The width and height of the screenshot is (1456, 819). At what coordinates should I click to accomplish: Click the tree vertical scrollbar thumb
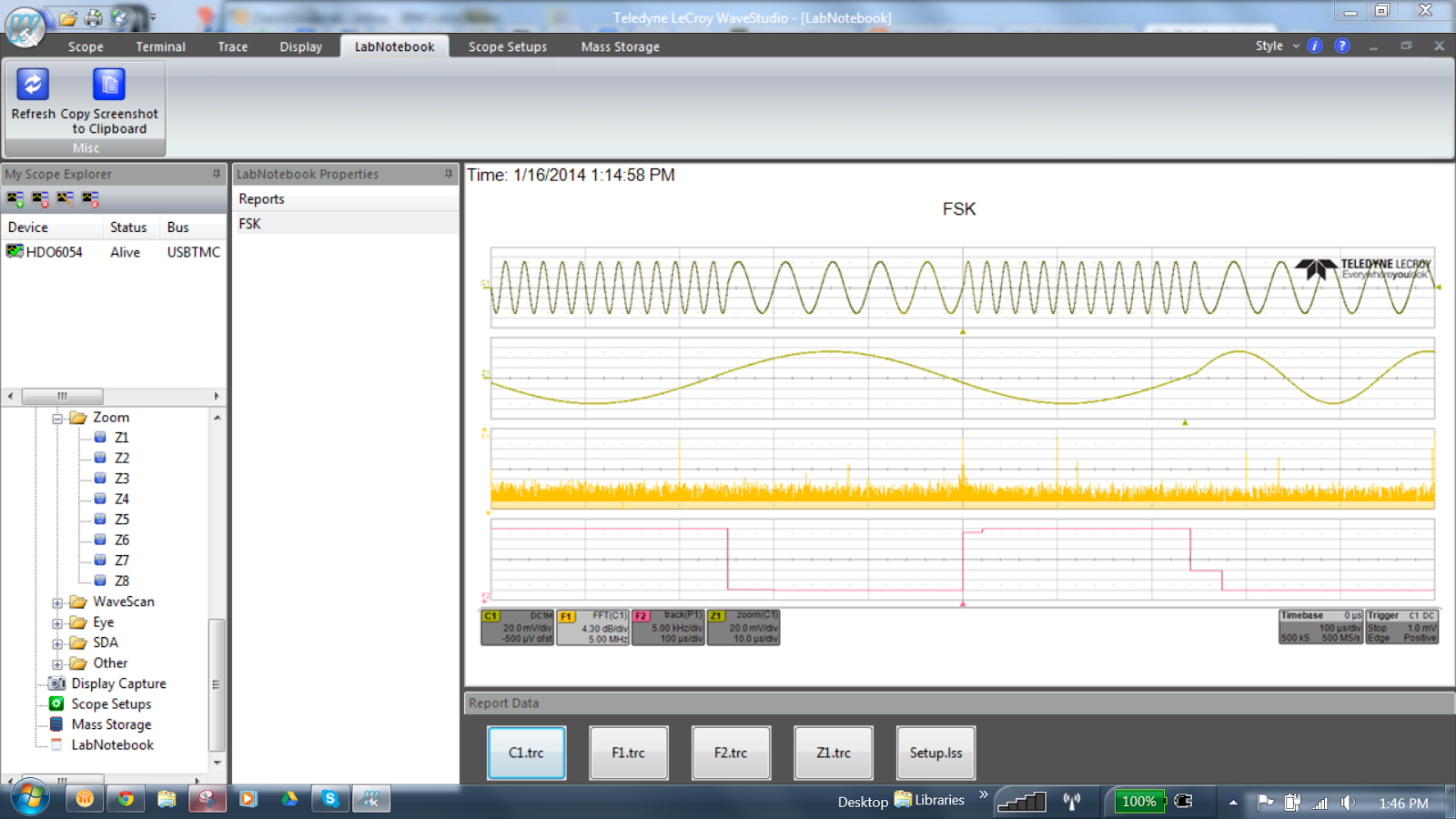217,684
